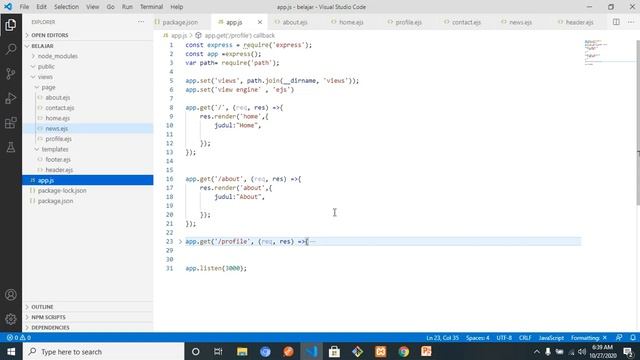
Task: Open Microsoft Store from taskbar
Action: tap(334, 351)
